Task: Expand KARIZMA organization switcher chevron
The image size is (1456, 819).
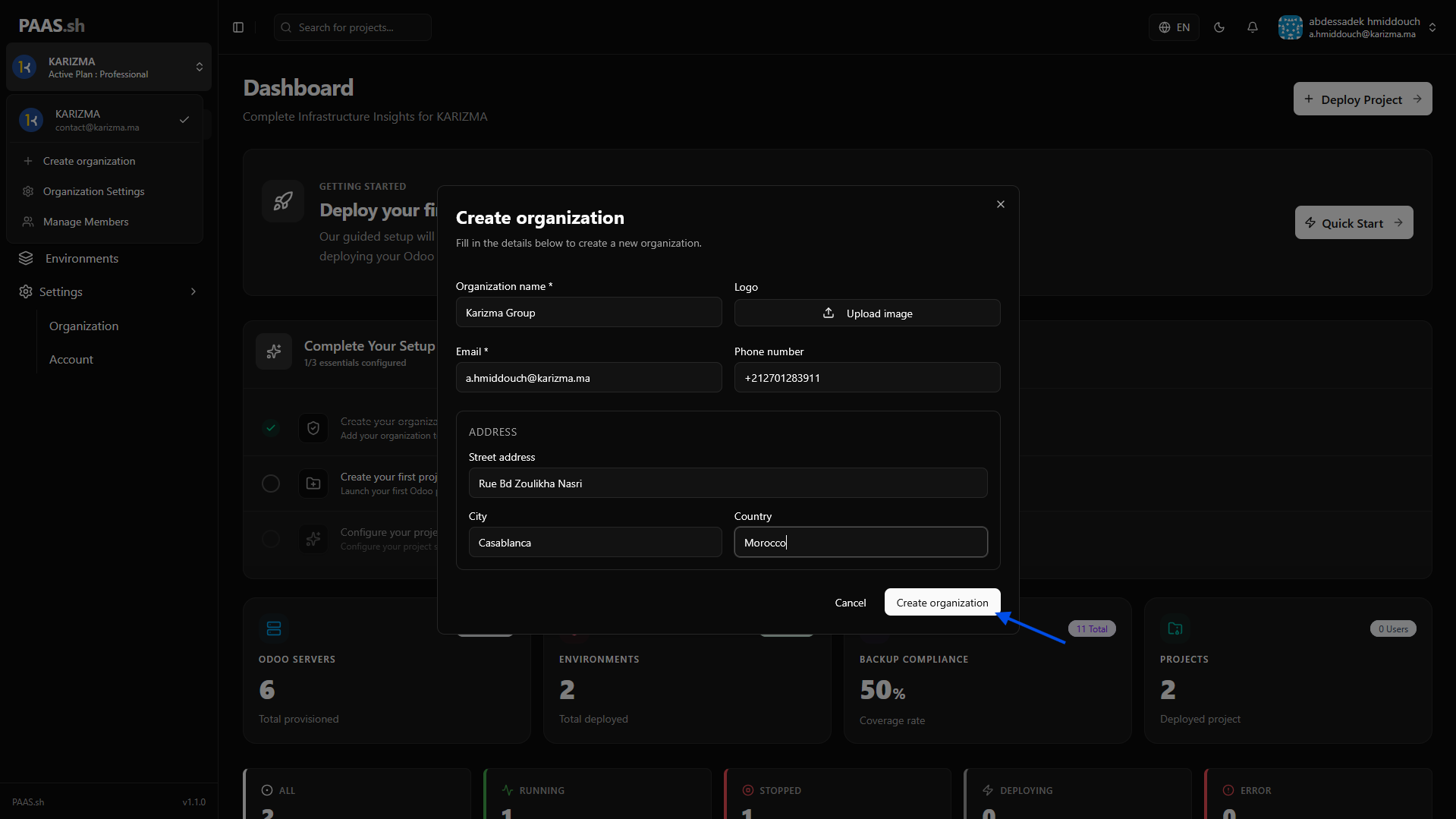Action: click(200, 67)
